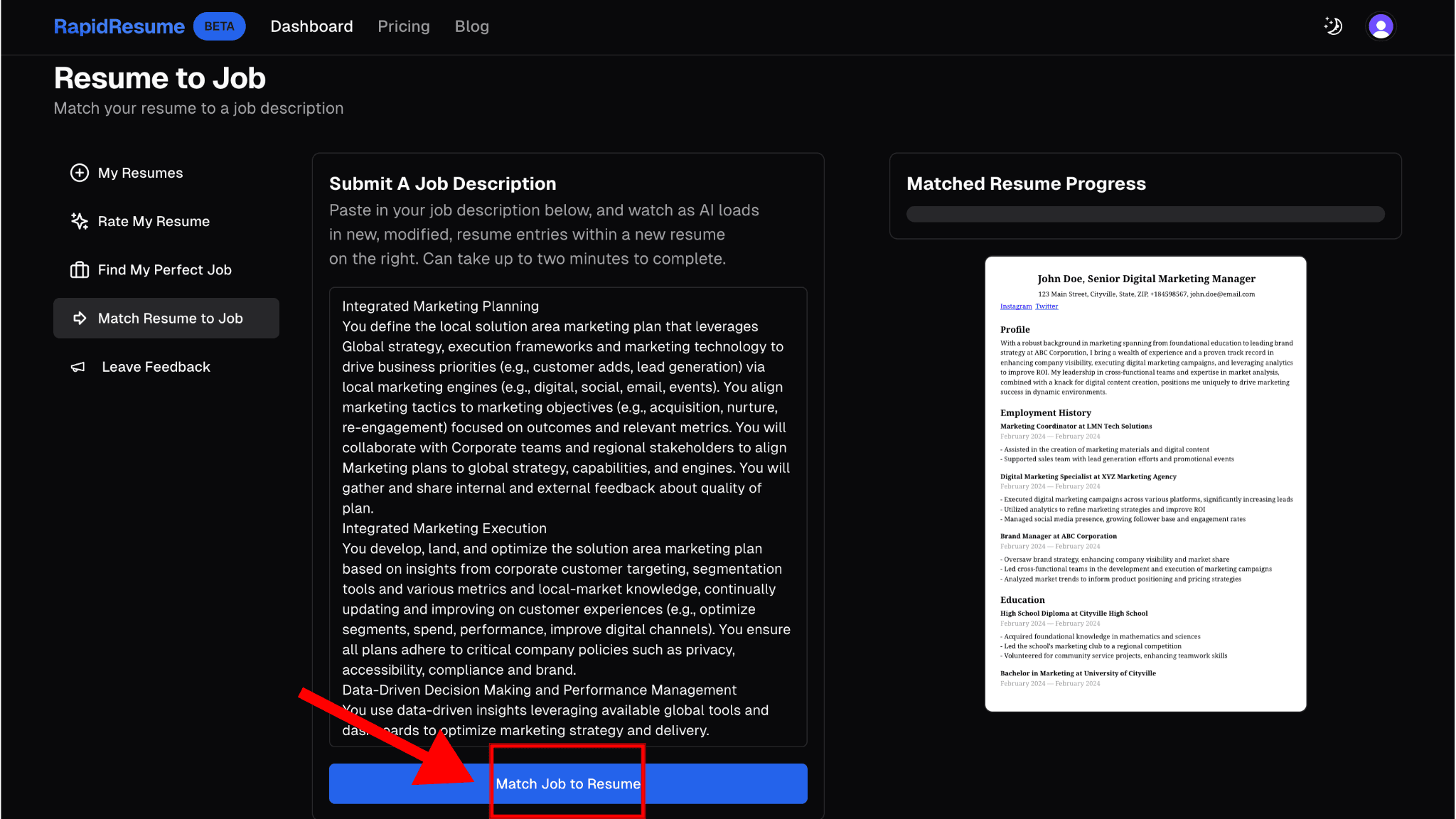Select Leave Feedback in sidebar
1456x819 pixels.
[156, 367]
